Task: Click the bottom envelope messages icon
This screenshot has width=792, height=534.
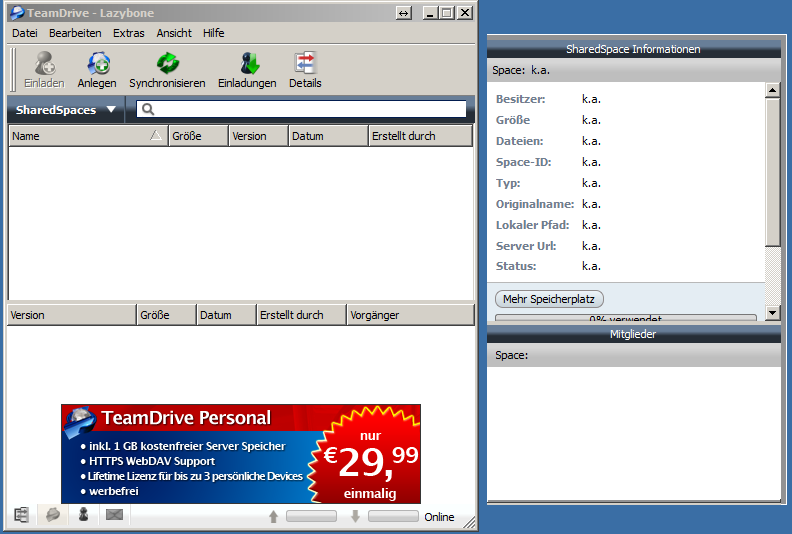Action: [x=114, y=515]
